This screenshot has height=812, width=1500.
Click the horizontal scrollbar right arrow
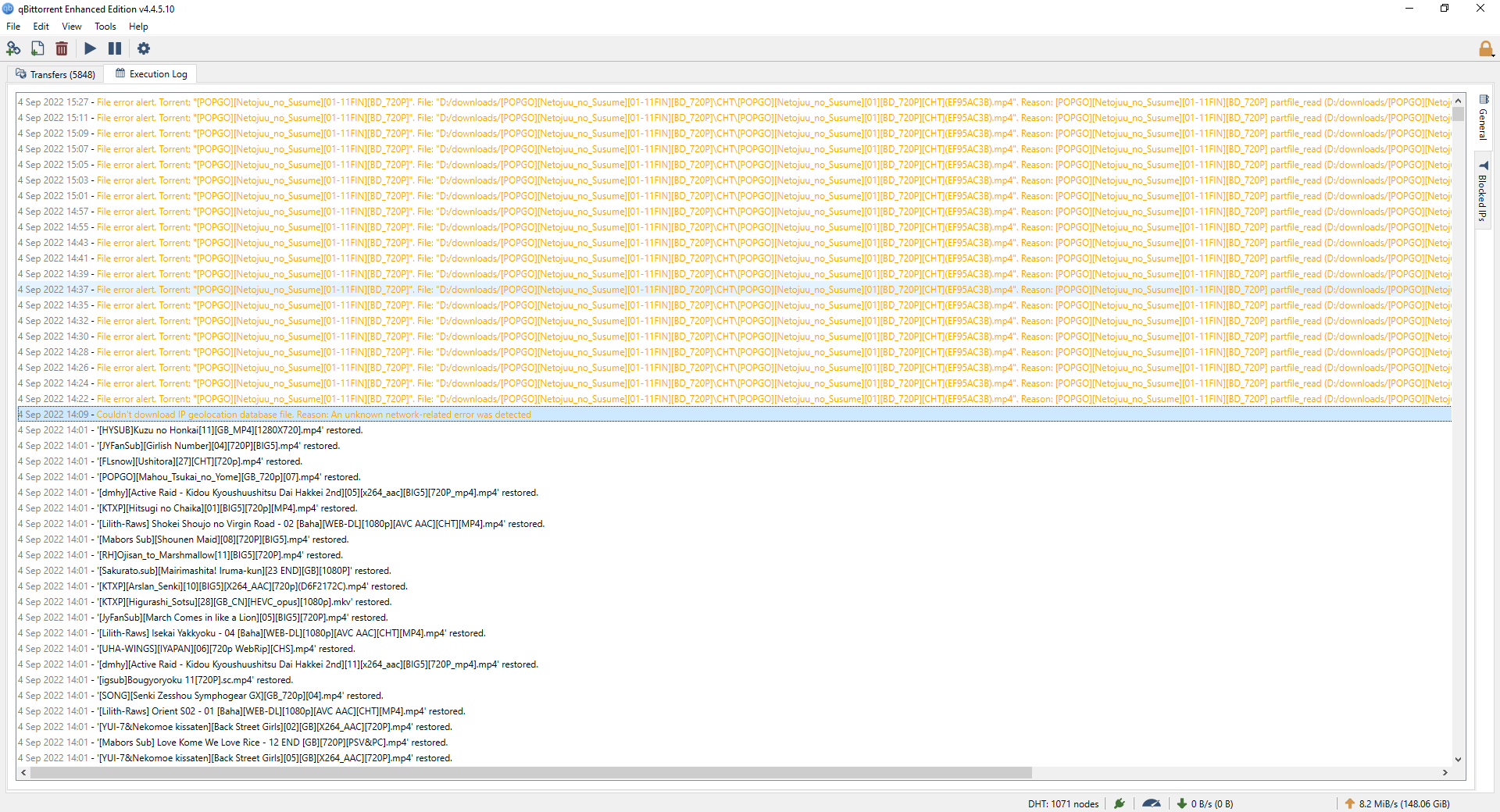click(1445, 772)
